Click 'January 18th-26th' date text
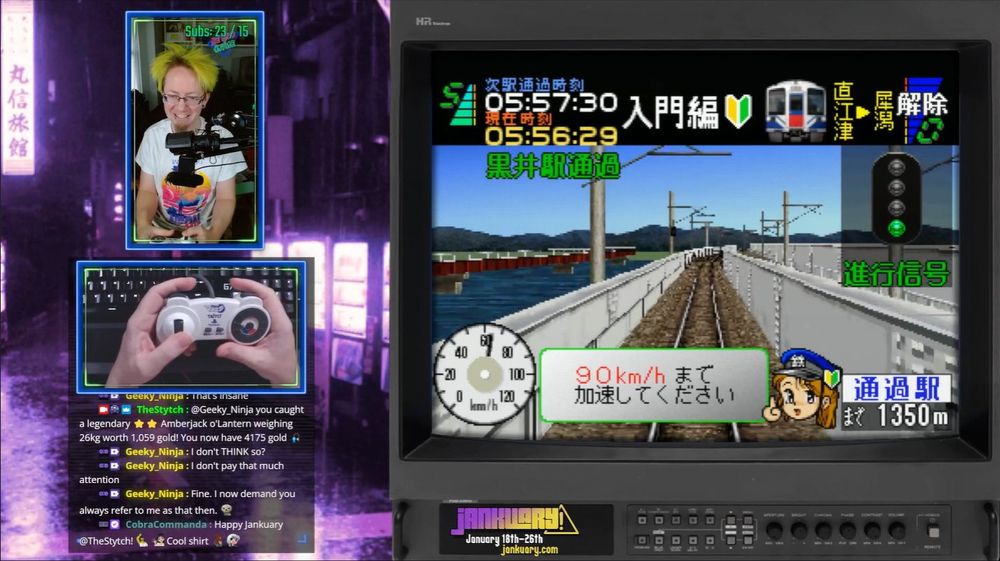This screenshot has height=561, width=1000. [504, 538]
